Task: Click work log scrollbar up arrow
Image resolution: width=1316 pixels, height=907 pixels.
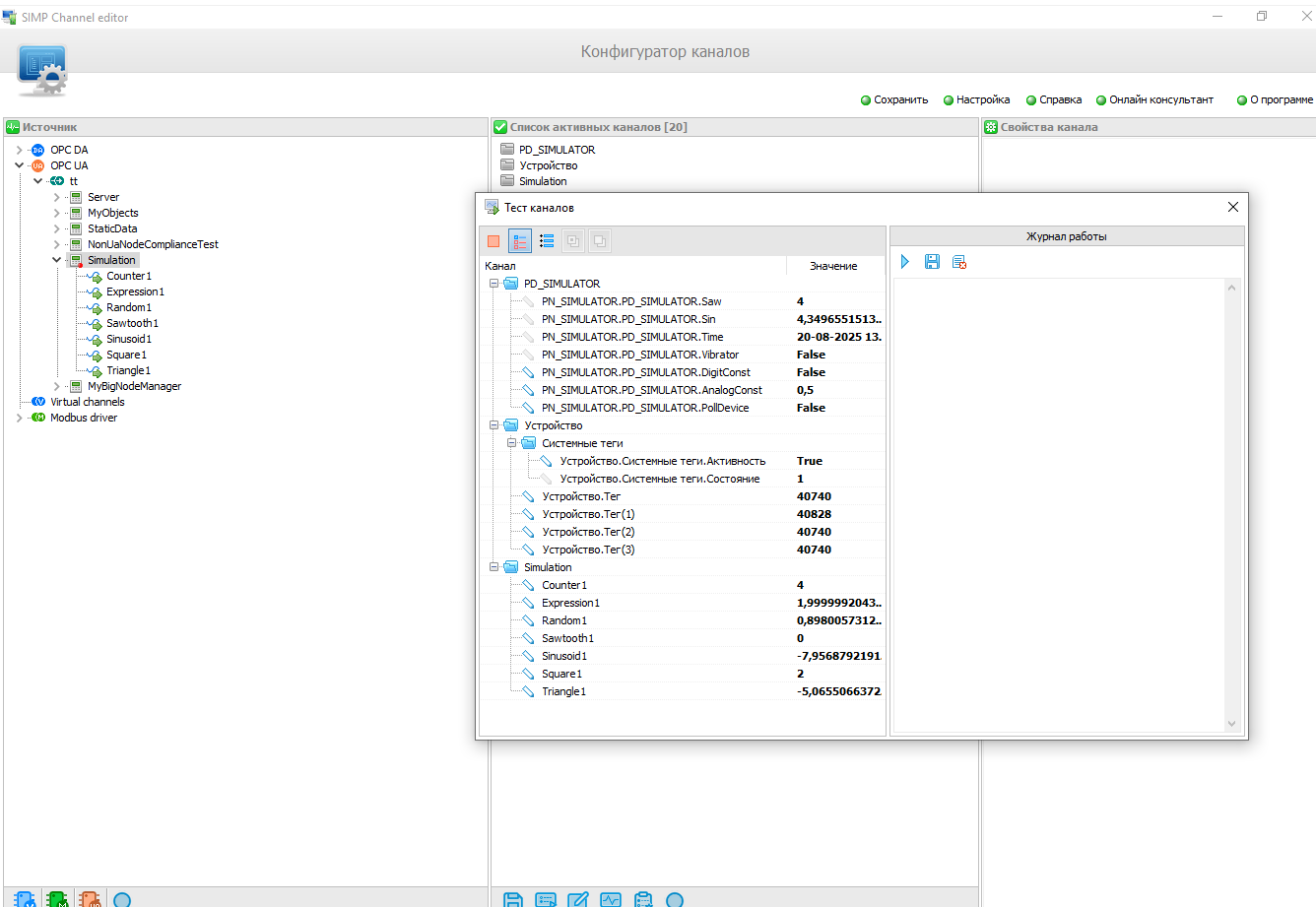Action: coord(1231,288)
